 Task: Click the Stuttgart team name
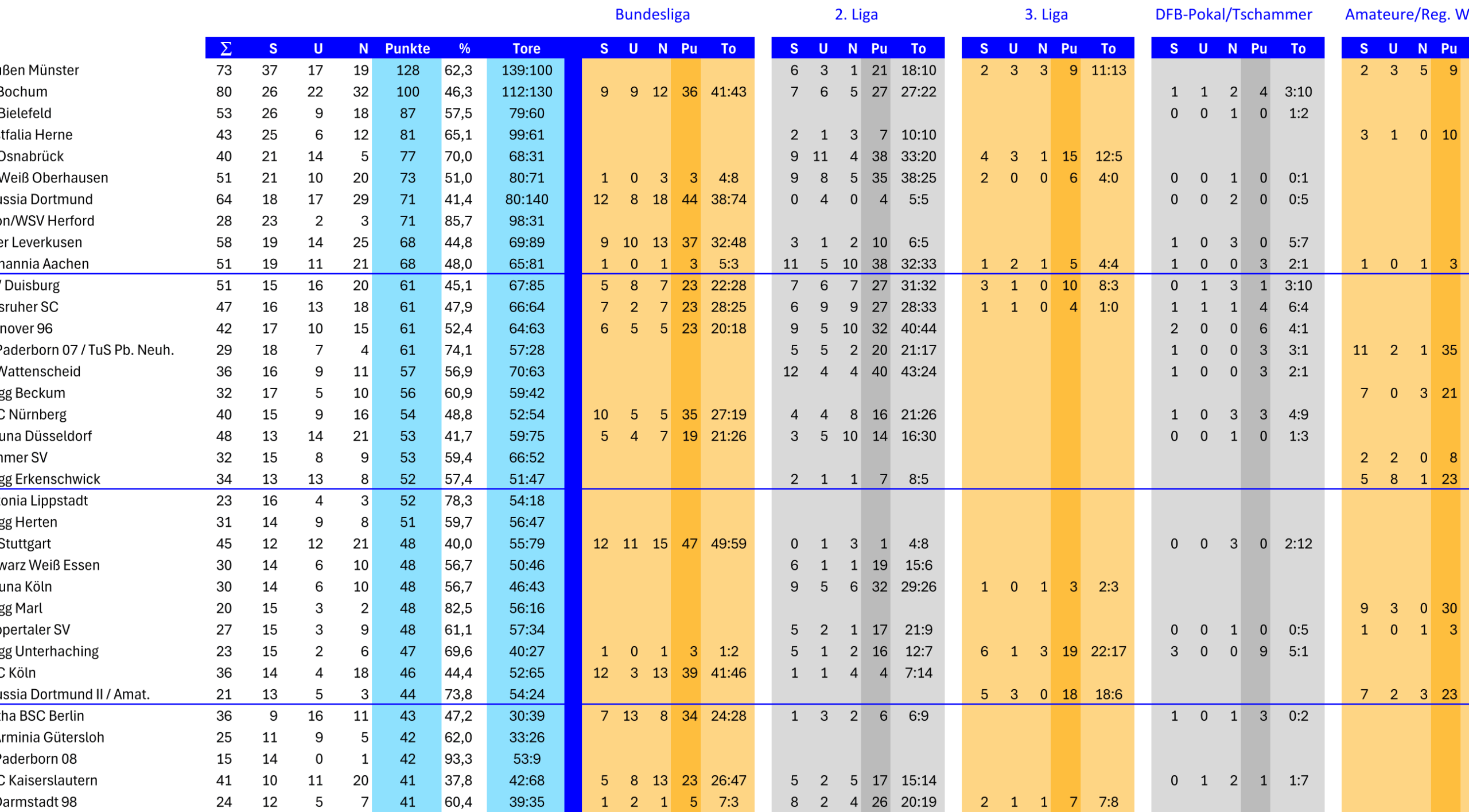pos(26,543)
